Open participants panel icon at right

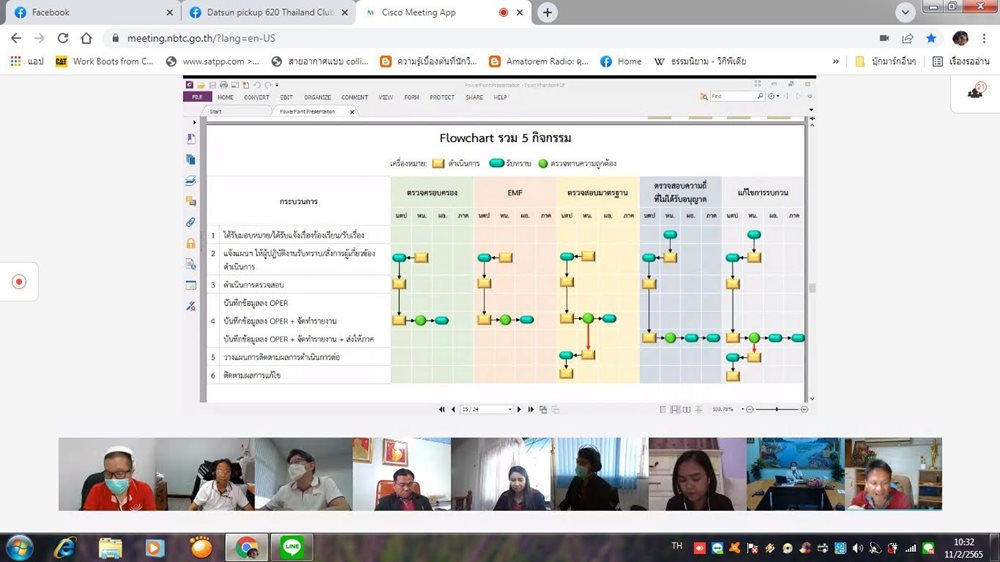[x=976, y=92]
